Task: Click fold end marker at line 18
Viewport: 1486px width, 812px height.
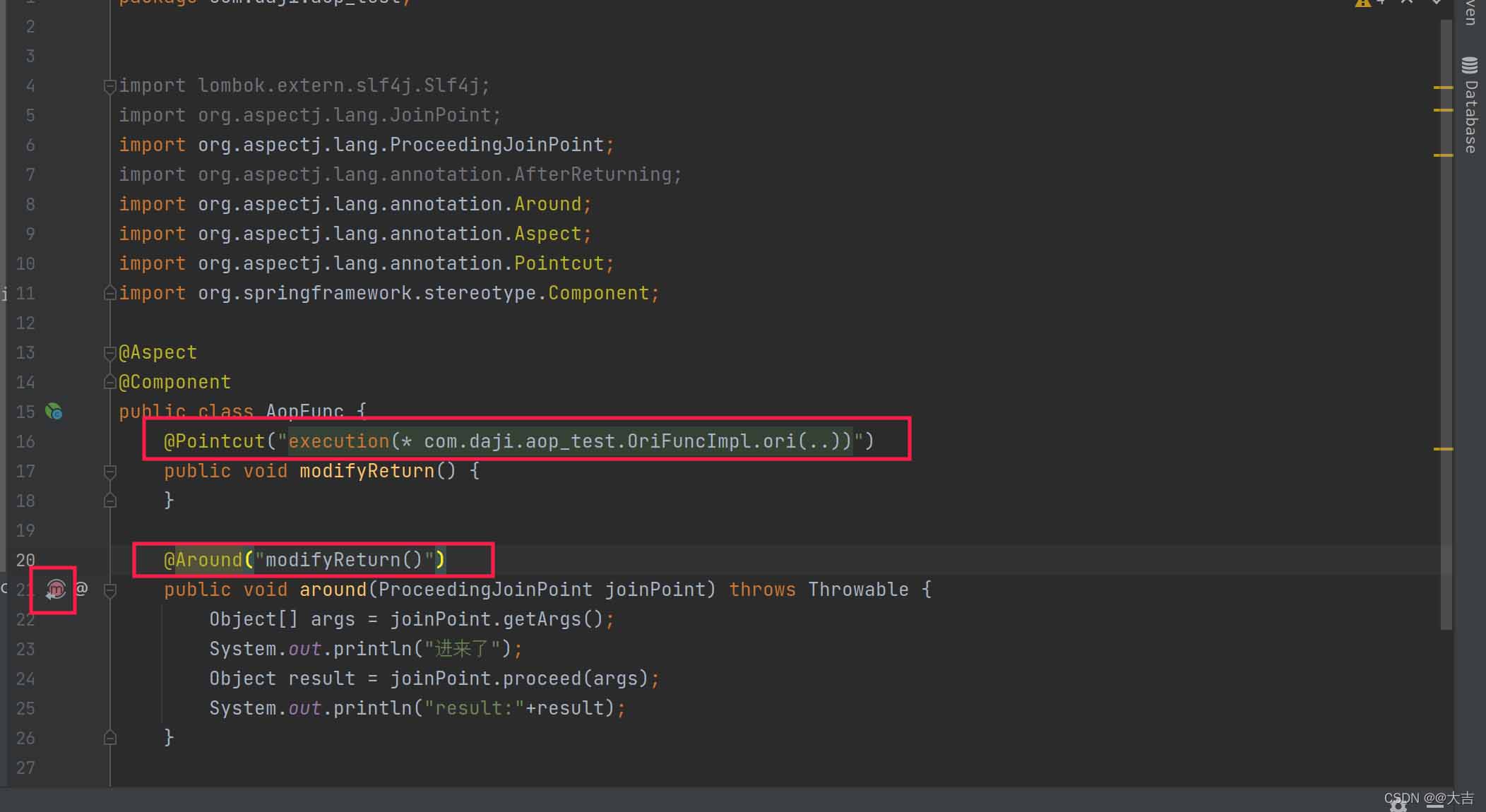Action: pyautogui.click(x=109, y=501)
